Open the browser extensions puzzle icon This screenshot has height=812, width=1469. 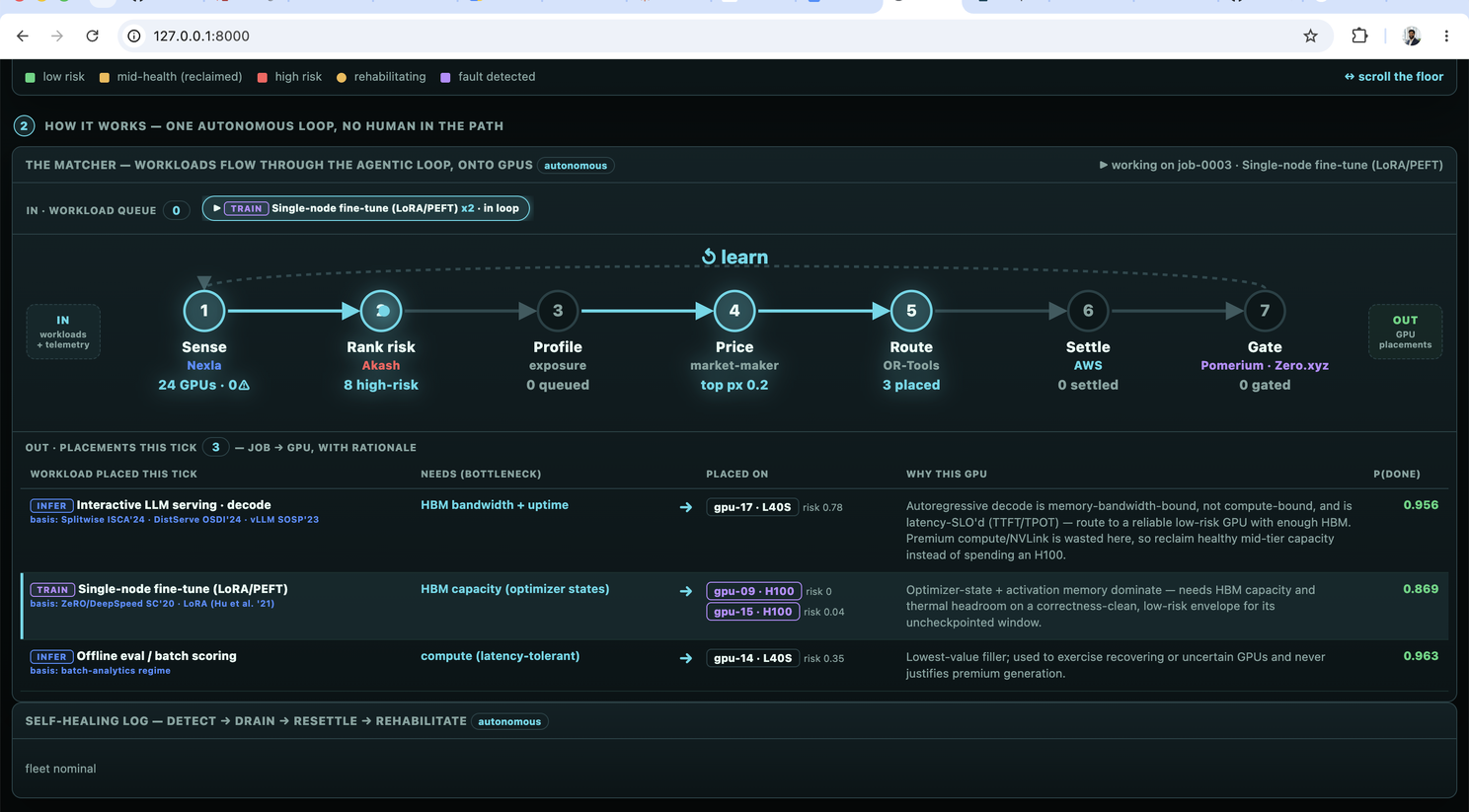1359,36
